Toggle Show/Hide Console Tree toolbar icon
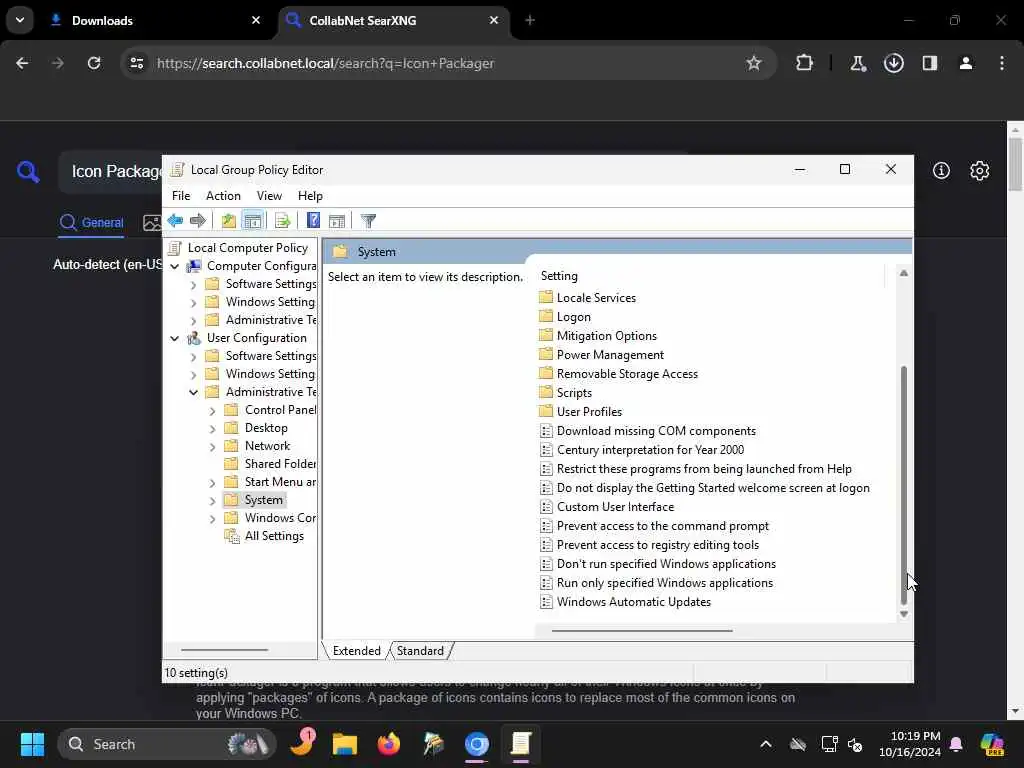 point(253,221)
